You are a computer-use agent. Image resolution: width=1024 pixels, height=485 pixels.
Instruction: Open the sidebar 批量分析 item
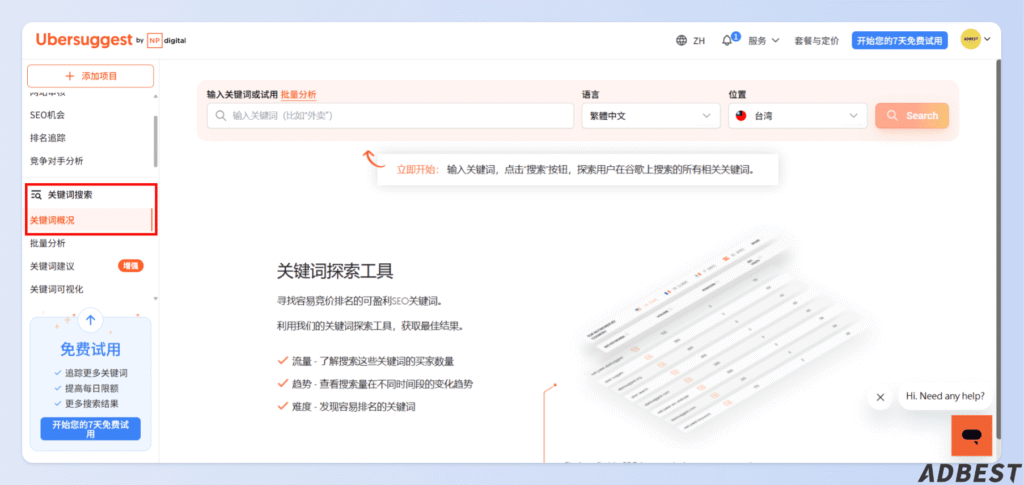pyautogui.click(x=47, y=243)
